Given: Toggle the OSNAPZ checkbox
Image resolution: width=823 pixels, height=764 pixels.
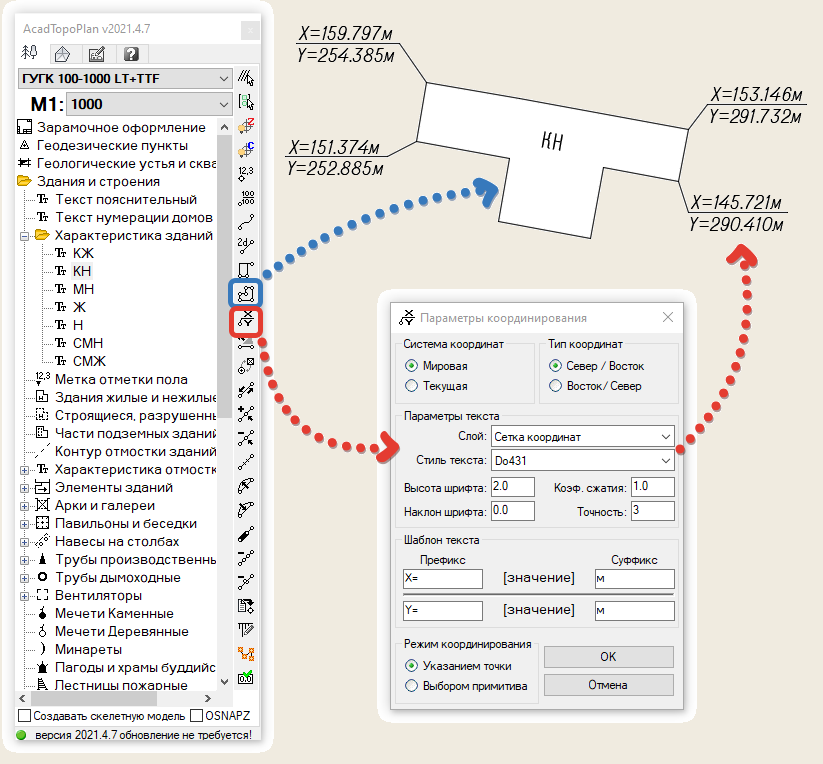Looking at the screenshot, I should [195, 716].
